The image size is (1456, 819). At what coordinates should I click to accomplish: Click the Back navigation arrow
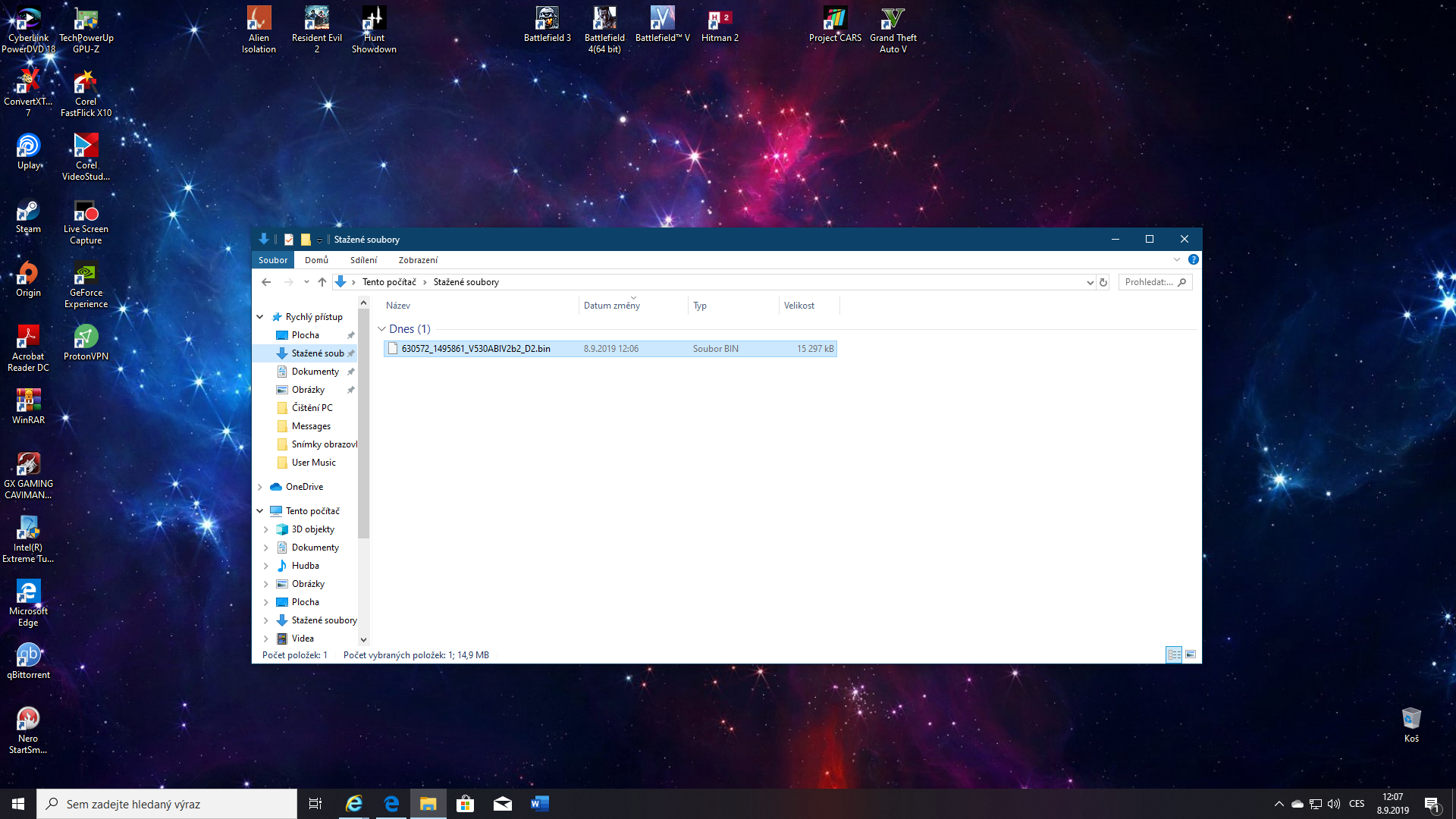point(266,282)
